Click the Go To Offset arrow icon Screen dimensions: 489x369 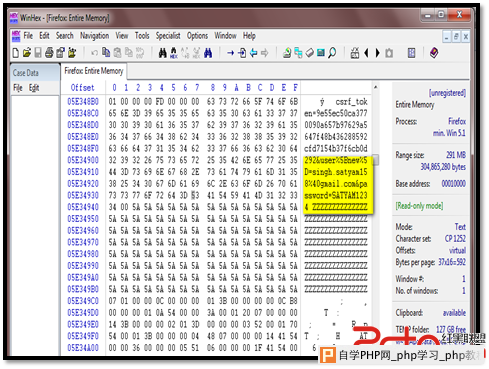230,53
